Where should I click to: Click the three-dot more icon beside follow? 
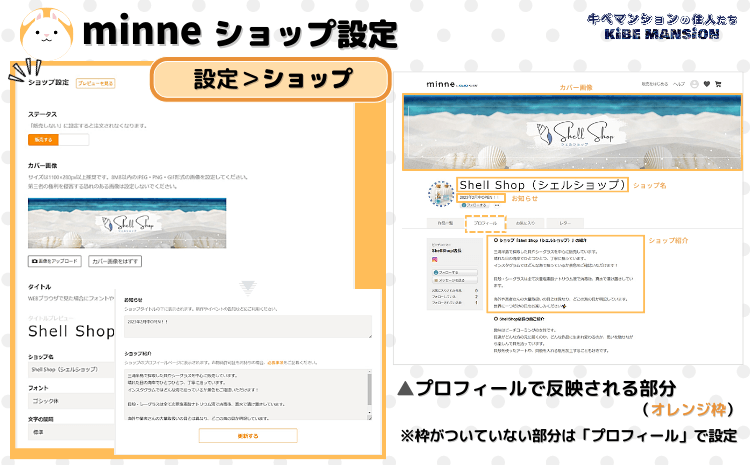pyautogui.click(x=497, y=205)
